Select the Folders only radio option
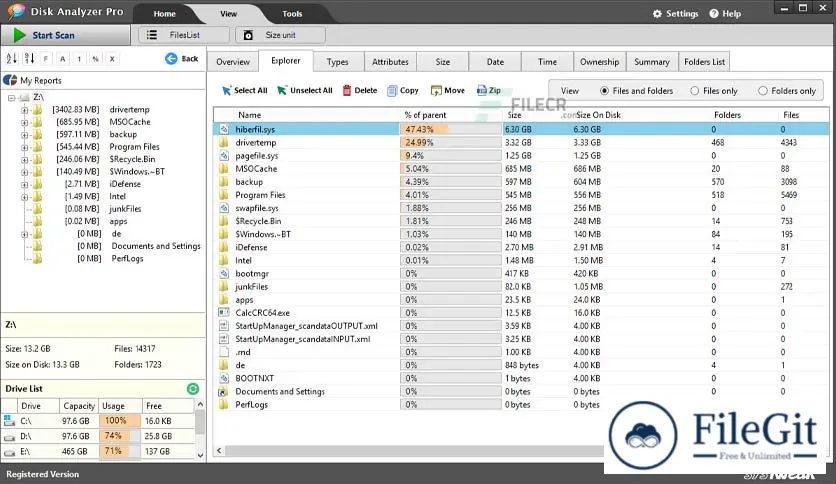836x484 pixels. pos(763,91)
